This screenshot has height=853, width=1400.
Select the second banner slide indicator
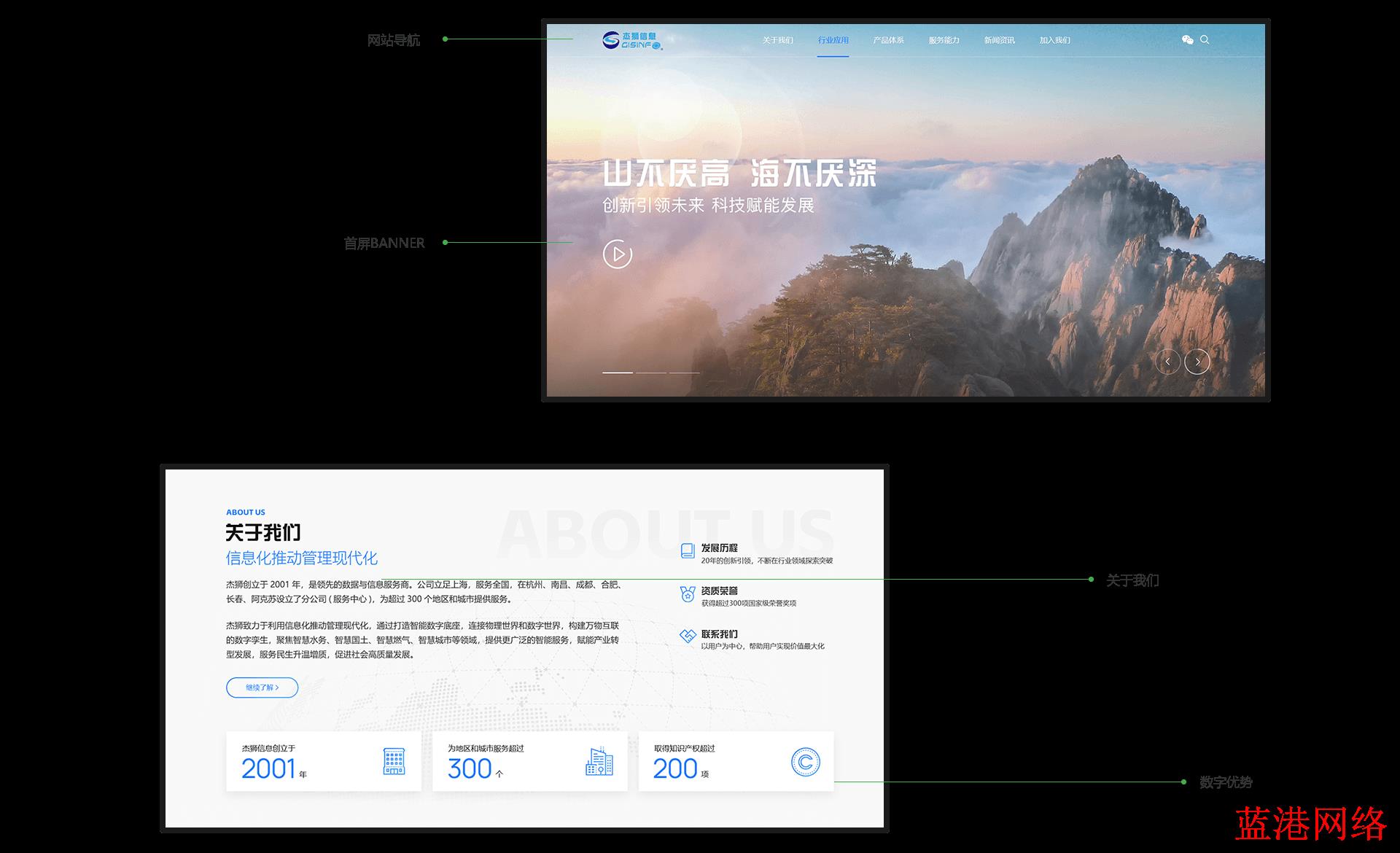(651, 373)
